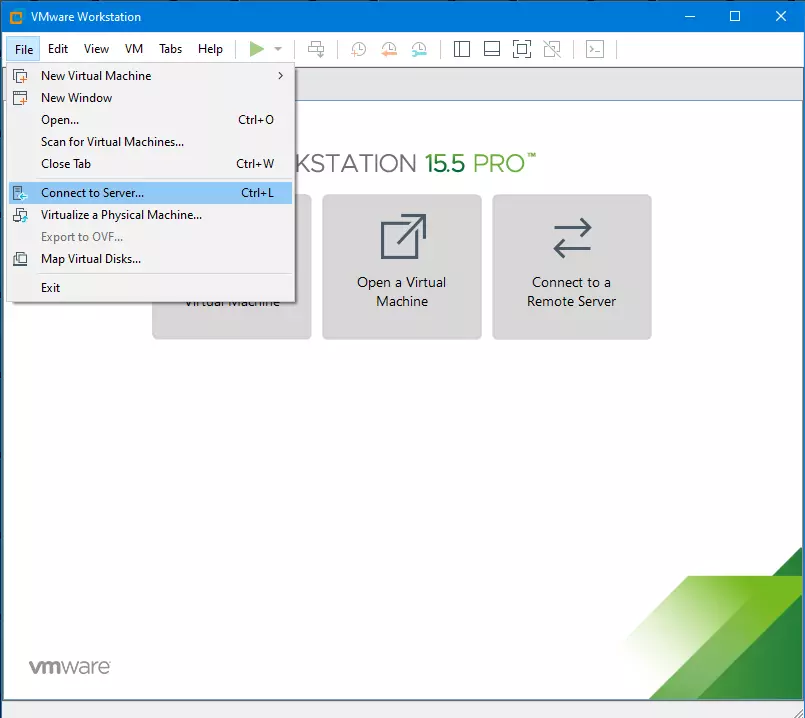The width and height of the screenshot is (805, 718).
Task: Click the Open a Virtual Machine tile
Action: point(402,267)
